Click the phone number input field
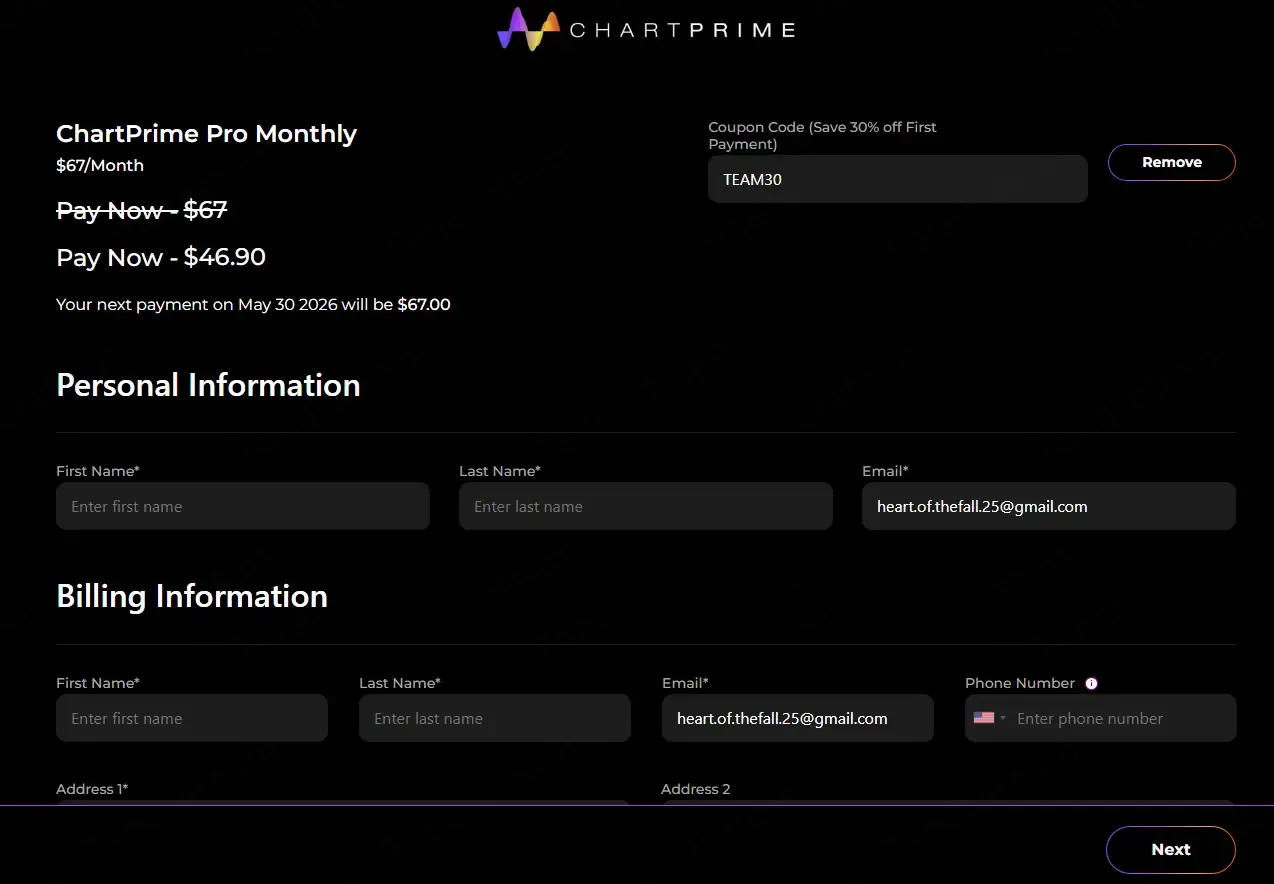 [1120, 718]
